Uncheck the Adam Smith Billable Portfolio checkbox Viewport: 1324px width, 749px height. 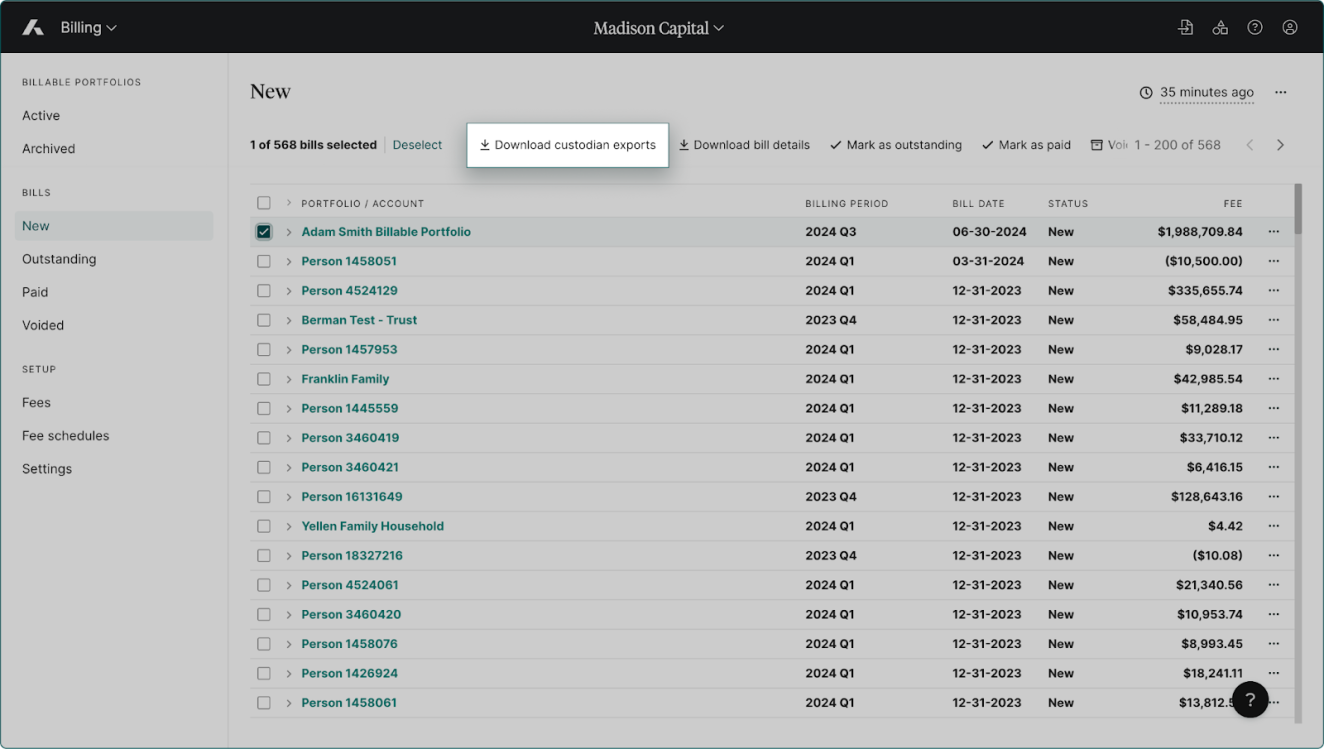pos(264,232)
